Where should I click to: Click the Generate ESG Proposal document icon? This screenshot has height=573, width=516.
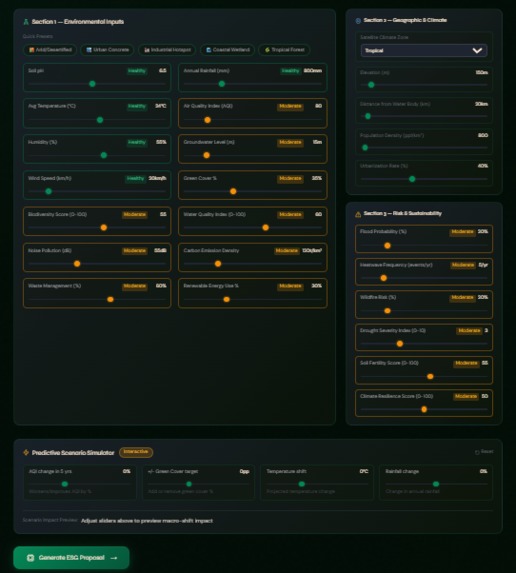pos(31,558)
